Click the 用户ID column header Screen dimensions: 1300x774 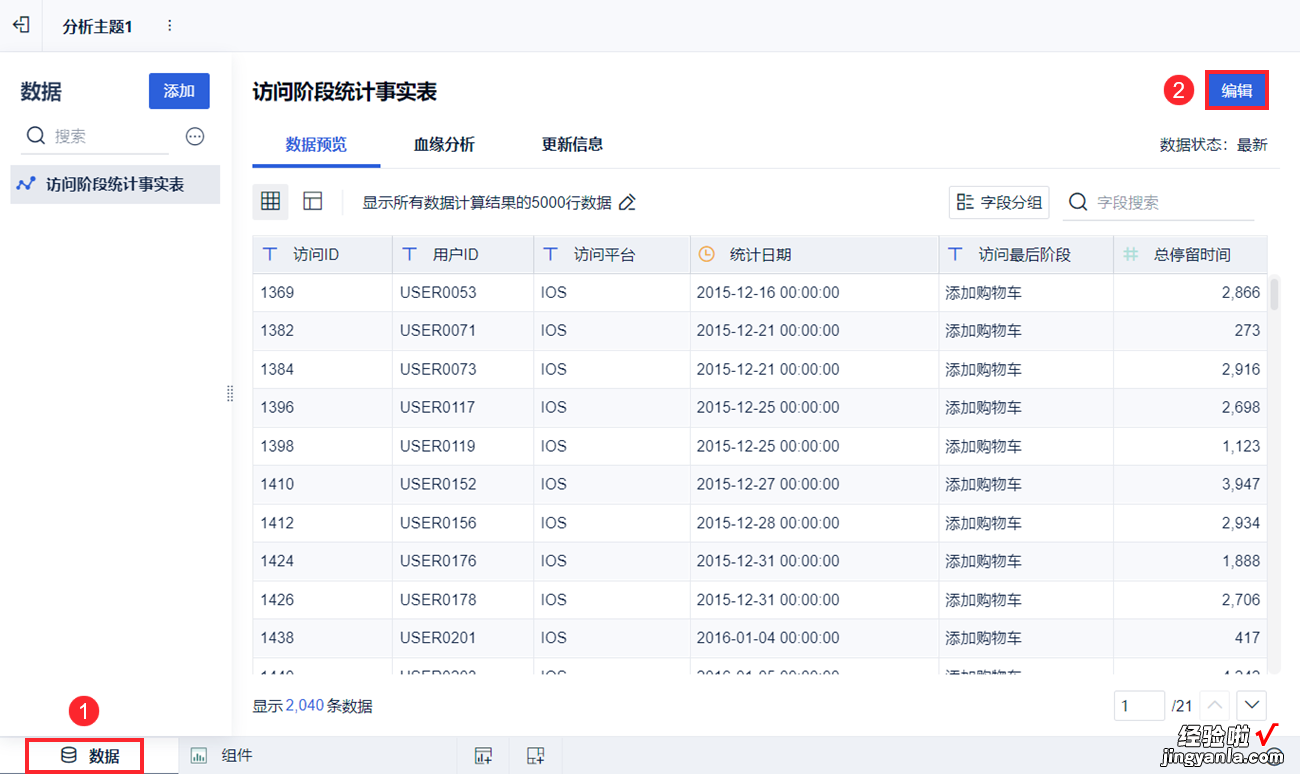[463, 255]
